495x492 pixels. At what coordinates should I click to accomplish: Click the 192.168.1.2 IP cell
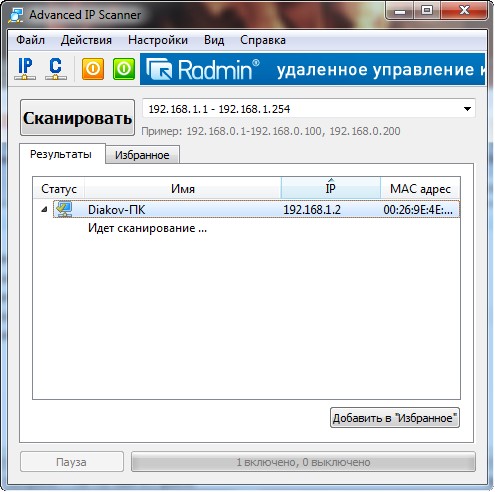pyautogui.click(x=312, y=210)
